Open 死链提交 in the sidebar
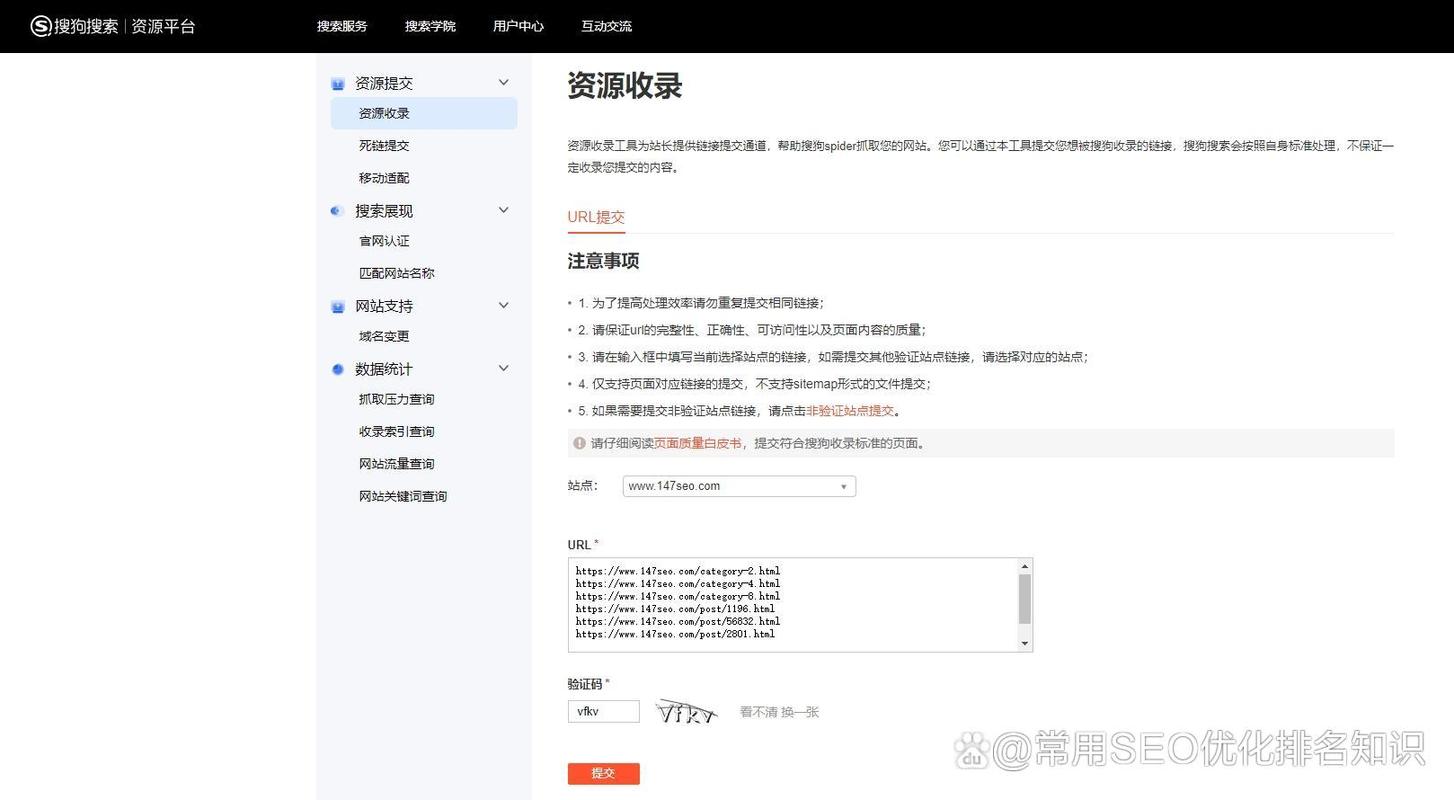This screenshot has height=800, width=1454. (x=384, y=146)
